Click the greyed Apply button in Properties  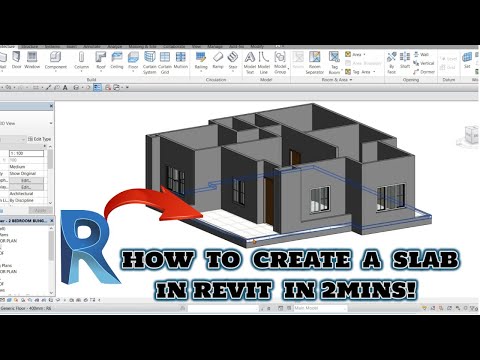[40, 210]
